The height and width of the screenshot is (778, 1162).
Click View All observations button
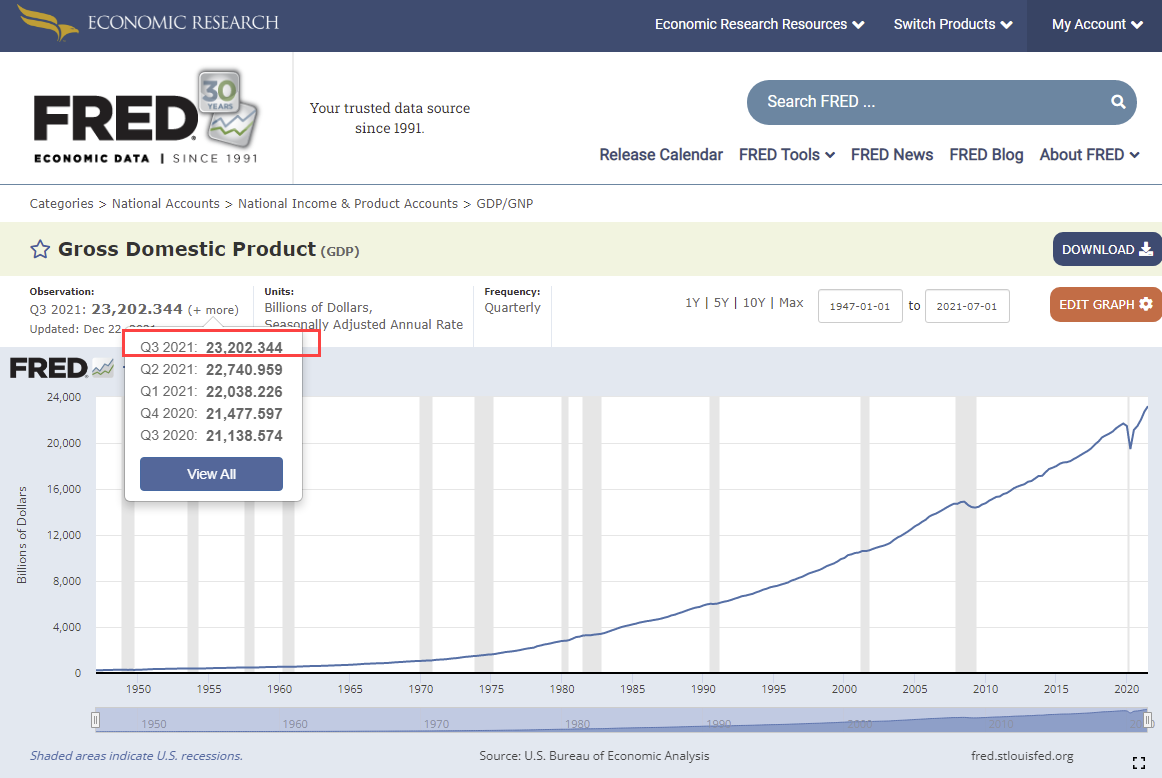tap(211, 474)
